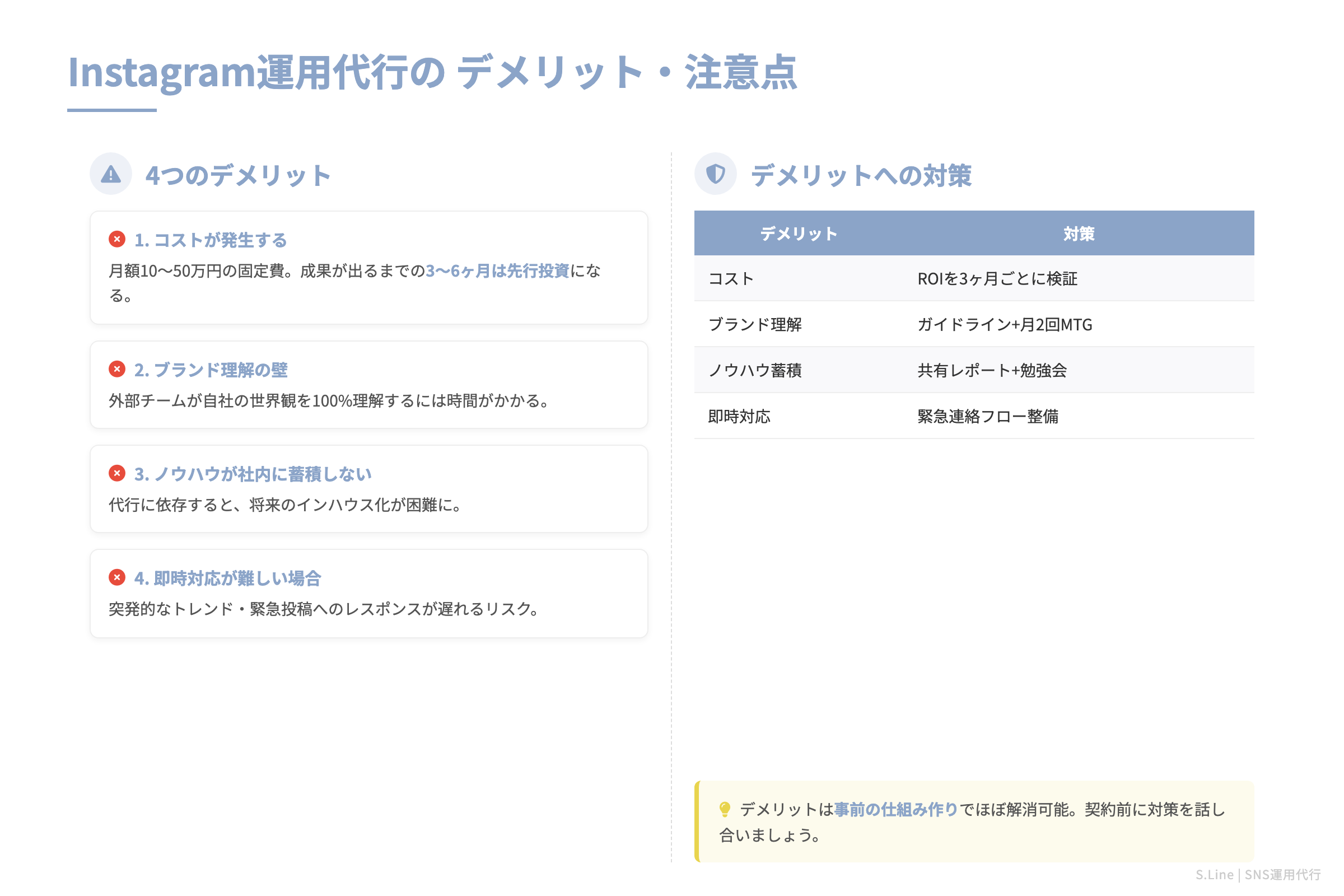The height and width of the screenshot is (896, 1344).
Task: Click the red X icon on ブランド理解の壁 card
Action: pyautogui.click(x=117, y=370)
